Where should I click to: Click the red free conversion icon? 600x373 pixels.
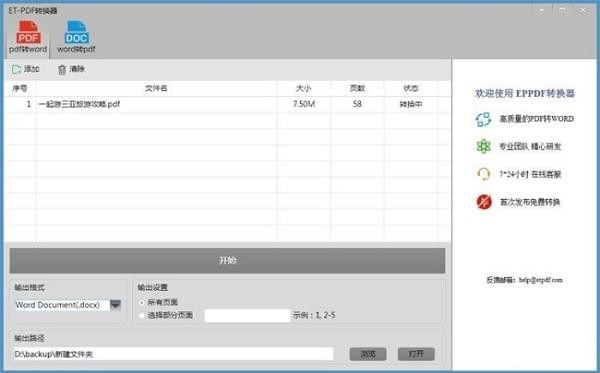click(x=484, y=202)
